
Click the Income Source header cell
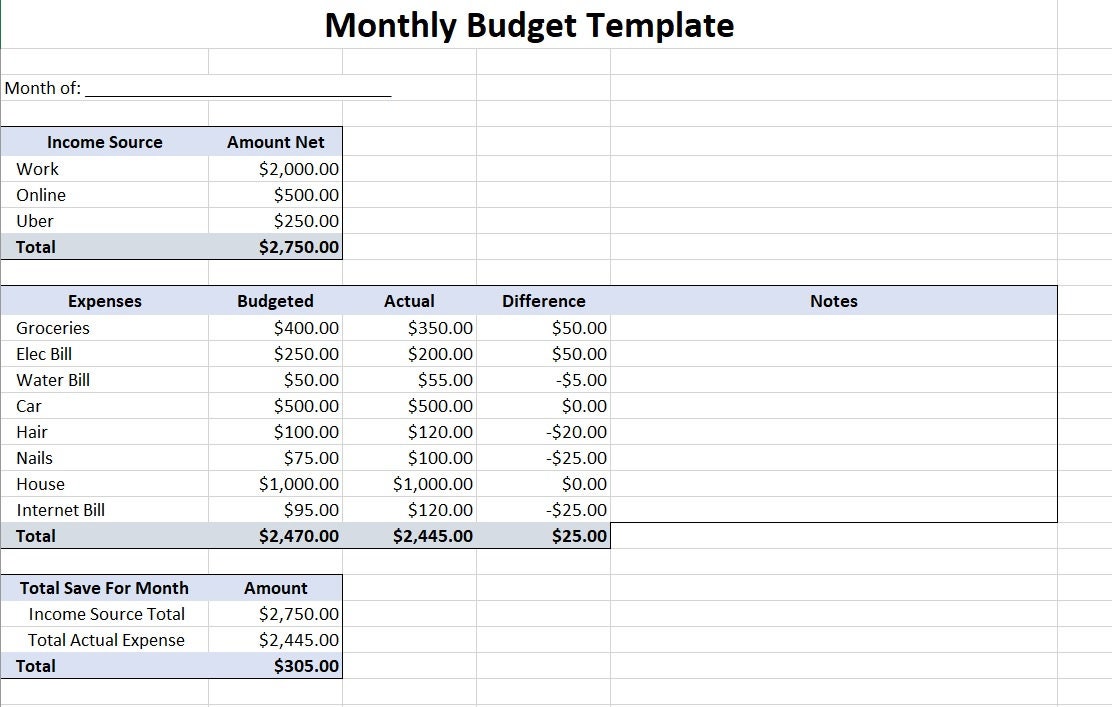coord(104,142)
